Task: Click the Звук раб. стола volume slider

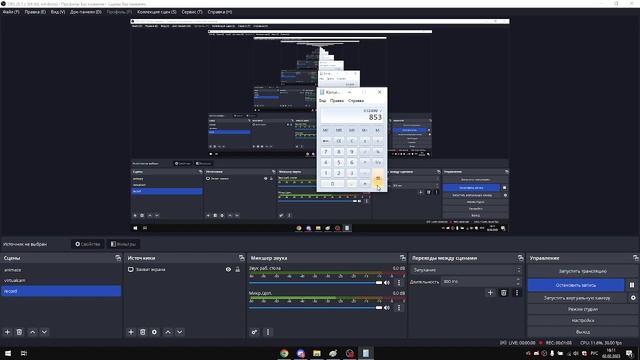Action: pos(316,282)
